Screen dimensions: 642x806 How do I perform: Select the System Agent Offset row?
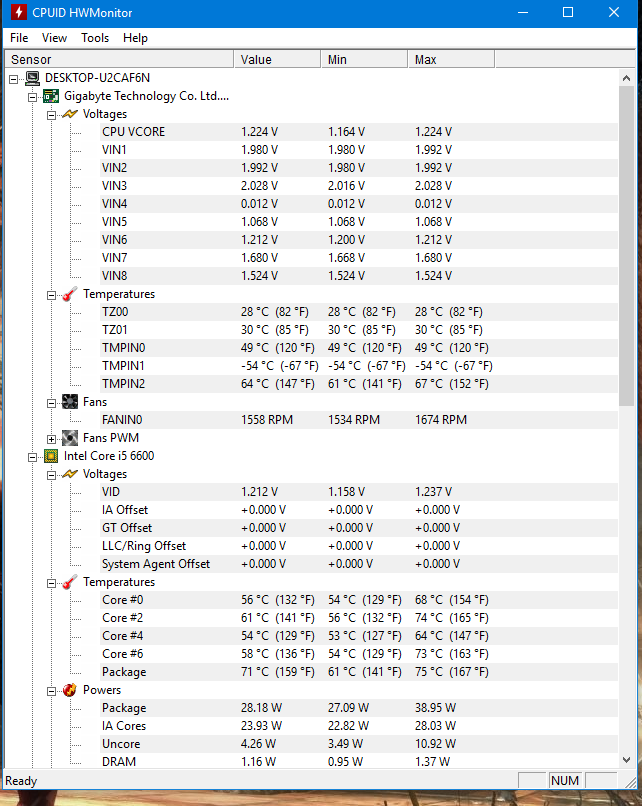point(359,564)
